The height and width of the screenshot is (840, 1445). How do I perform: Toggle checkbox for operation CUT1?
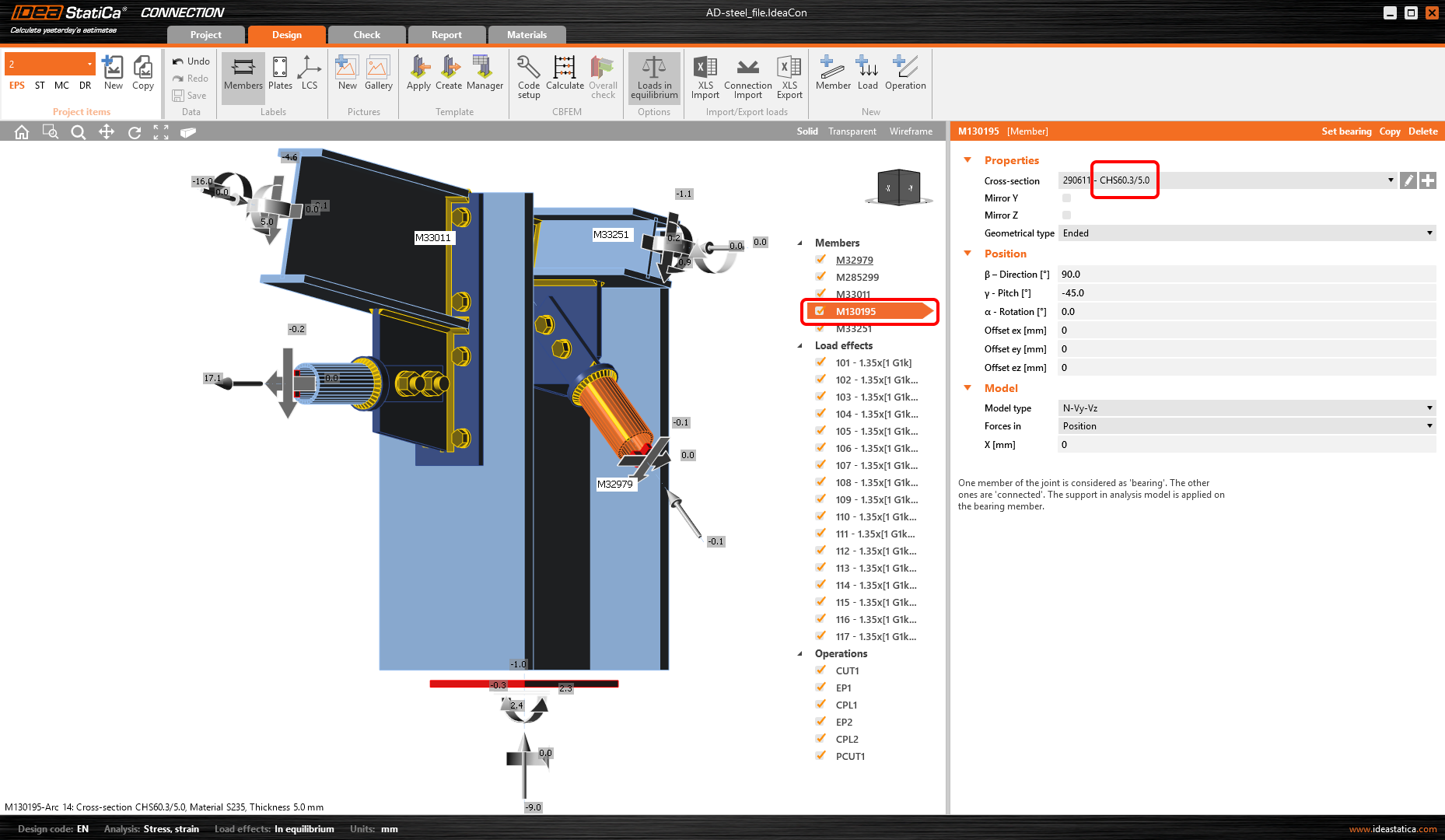point(820,670)
